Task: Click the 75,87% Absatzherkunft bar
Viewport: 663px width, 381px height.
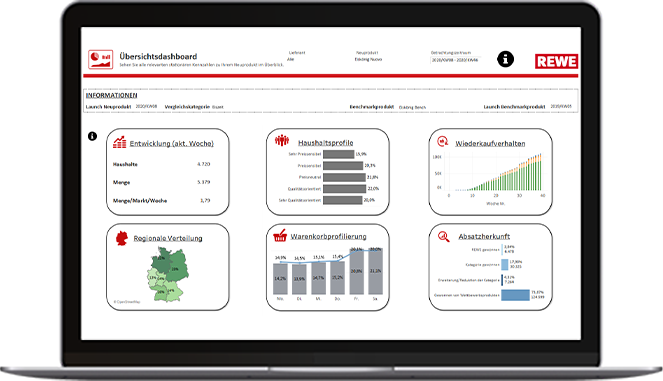Action: (x=515, y=295)
